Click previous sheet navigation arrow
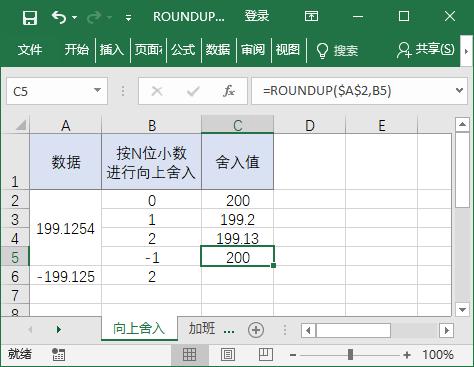474x367 pixels. pos(30,330)
